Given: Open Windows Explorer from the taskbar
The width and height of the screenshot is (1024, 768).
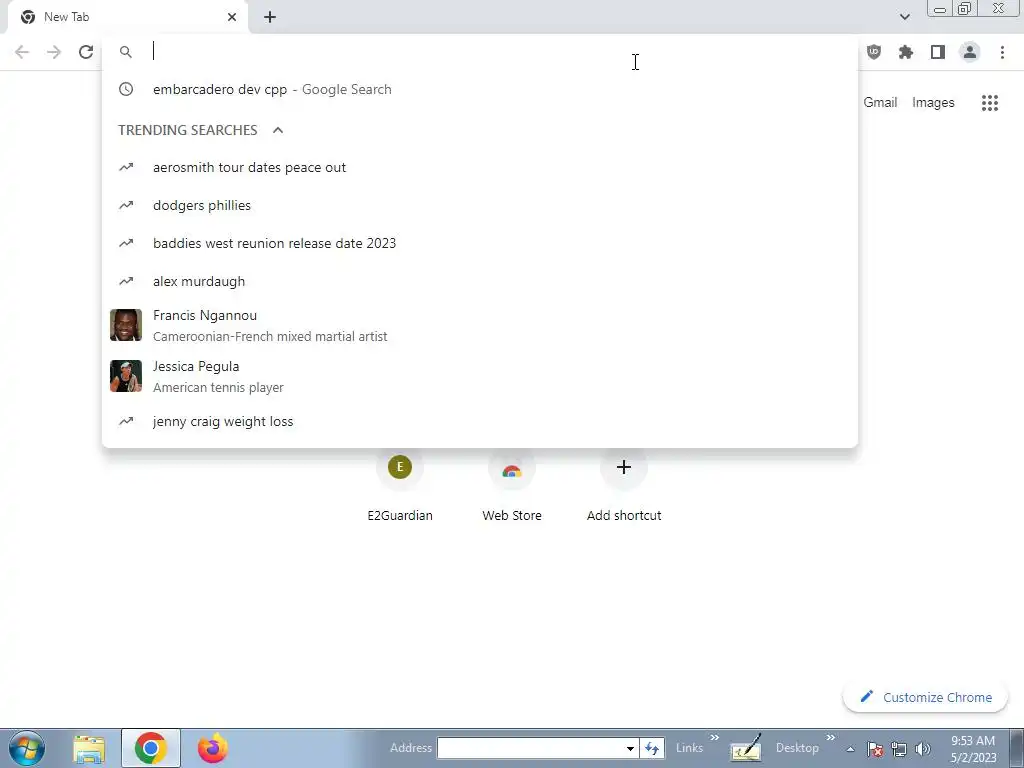Looking at the screenshot, I should pos(89,748).
